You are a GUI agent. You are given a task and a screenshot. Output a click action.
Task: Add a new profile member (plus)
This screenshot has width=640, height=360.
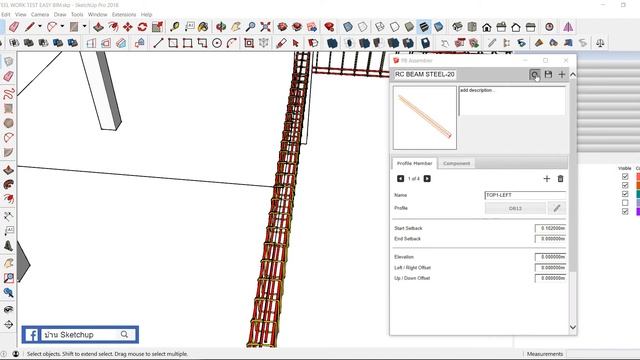(x=547, y=179)
